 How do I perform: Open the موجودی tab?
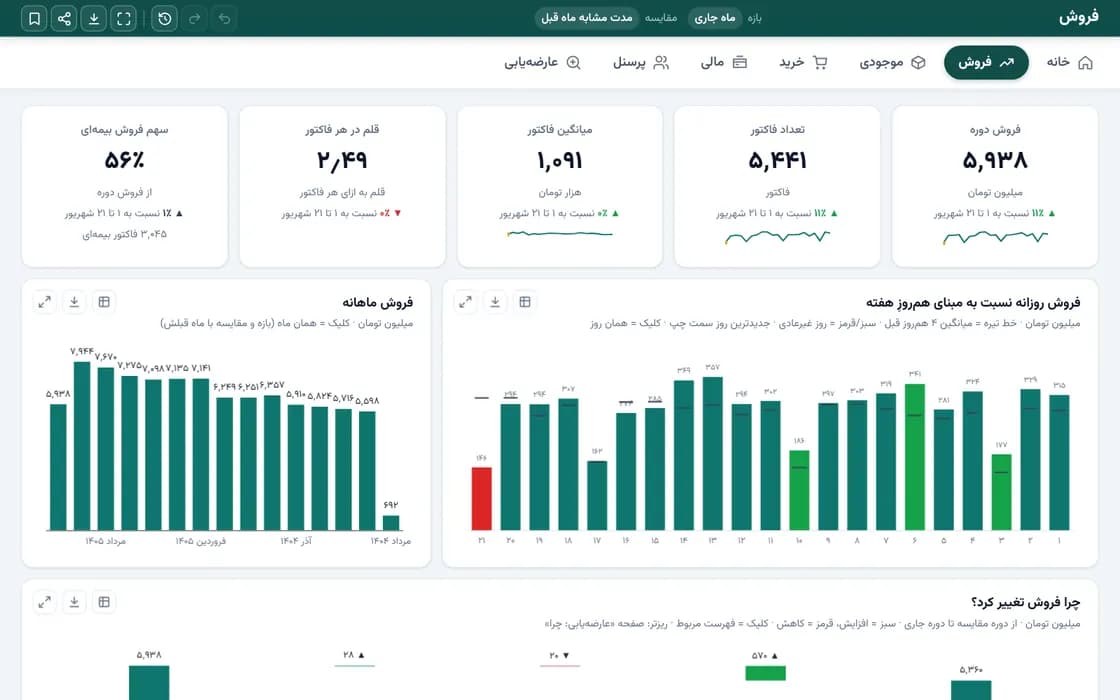(892, 63)
